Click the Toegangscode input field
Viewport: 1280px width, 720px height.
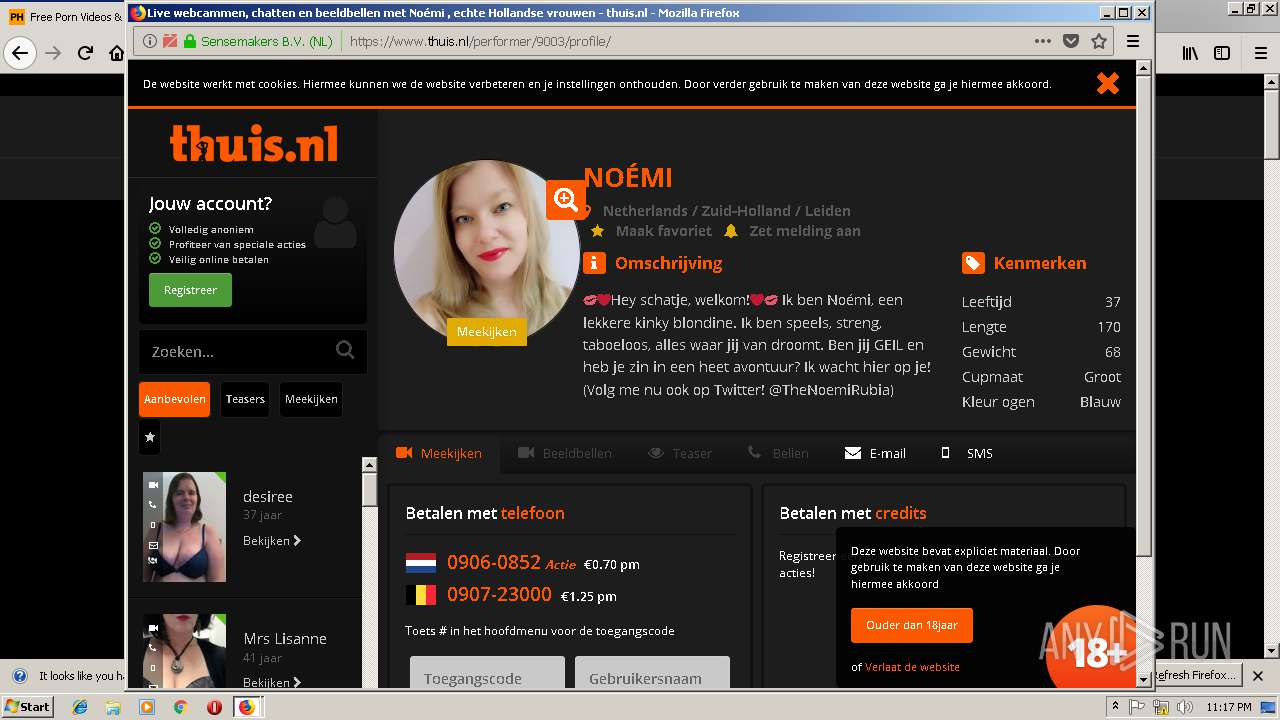[487, 673]
